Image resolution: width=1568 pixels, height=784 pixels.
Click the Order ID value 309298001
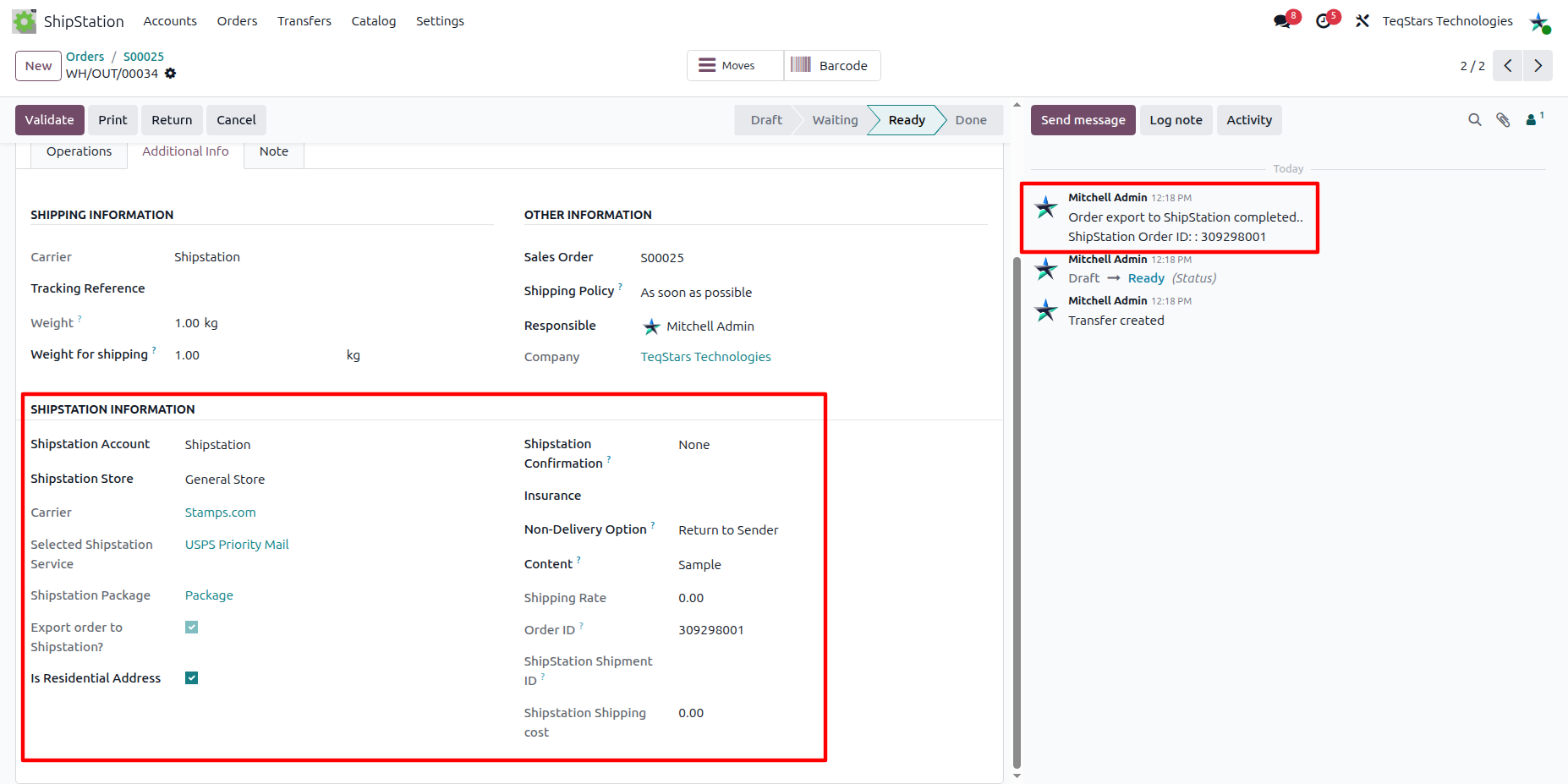pyautogui.click(x=710, y=630)
